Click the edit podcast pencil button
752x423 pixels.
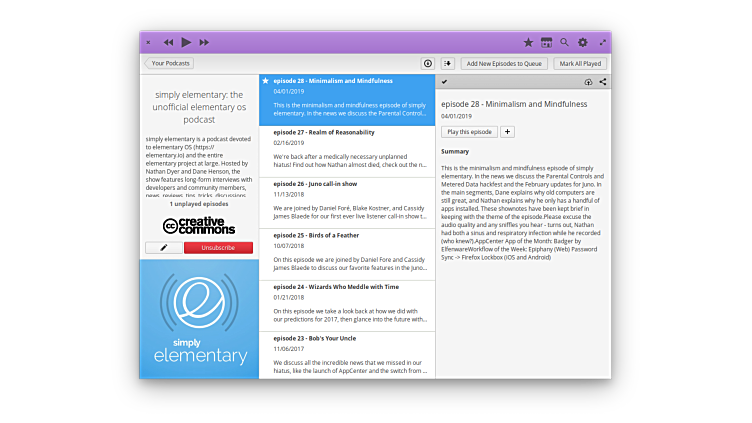tap(163, 247)
